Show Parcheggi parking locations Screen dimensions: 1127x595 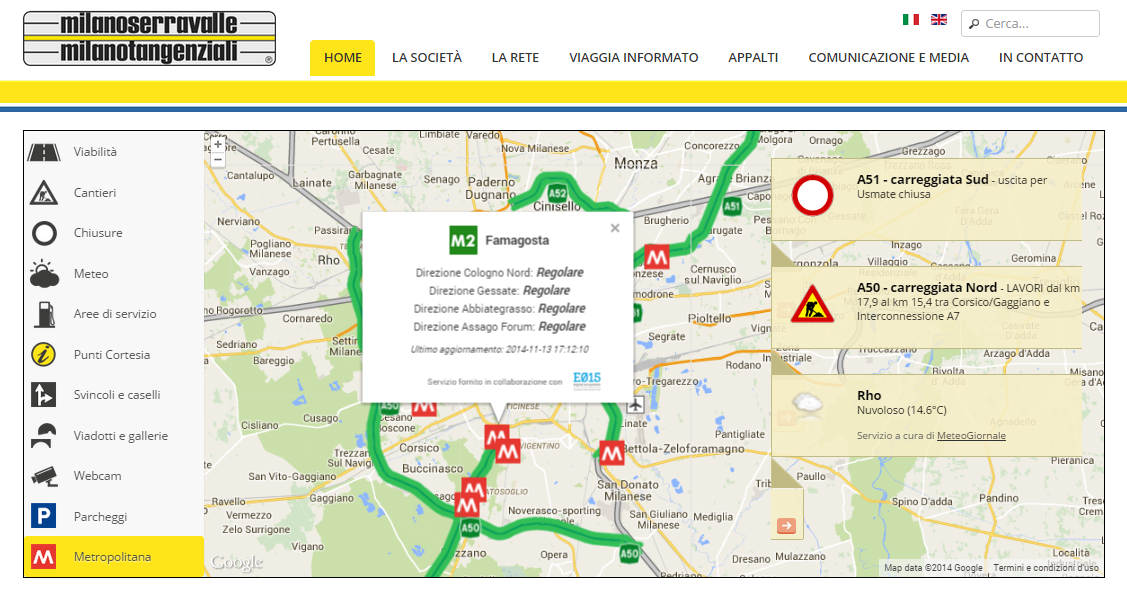(43, 516)
